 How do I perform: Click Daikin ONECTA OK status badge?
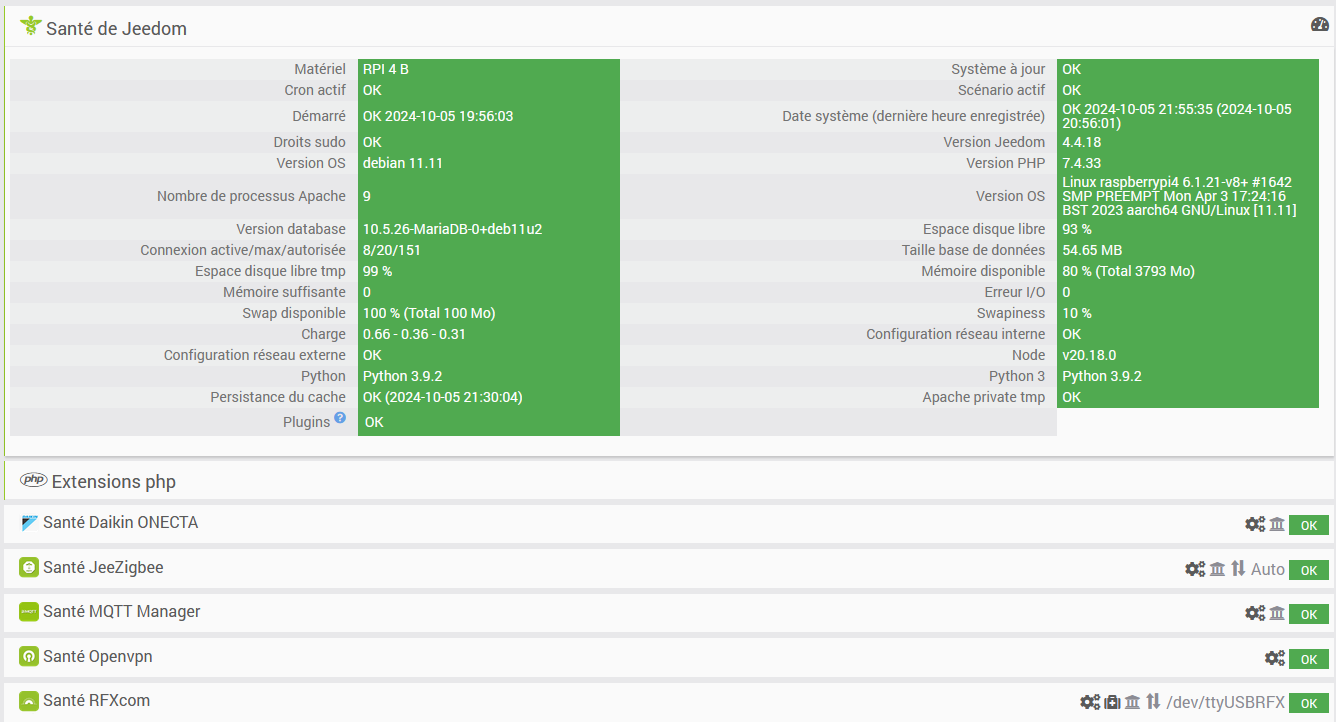tap(1309, 526)
